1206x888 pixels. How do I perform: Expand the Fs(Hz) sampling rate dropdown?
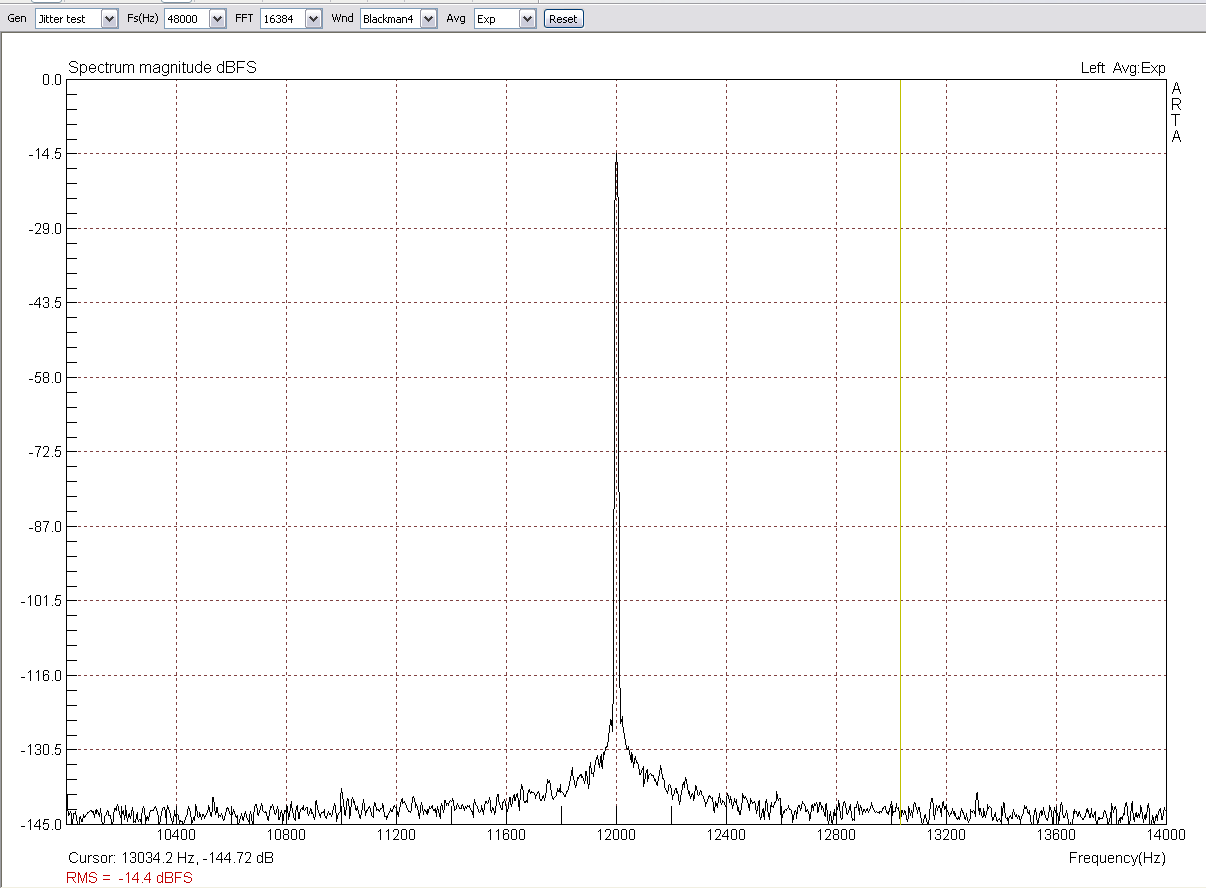pos(216,19)
